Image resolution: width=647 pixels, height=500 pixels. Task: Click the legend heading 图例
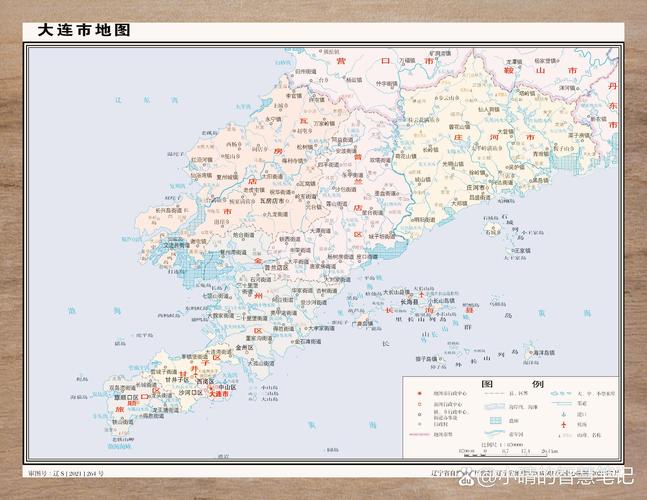pyautogui.click(x=512, y=384)
